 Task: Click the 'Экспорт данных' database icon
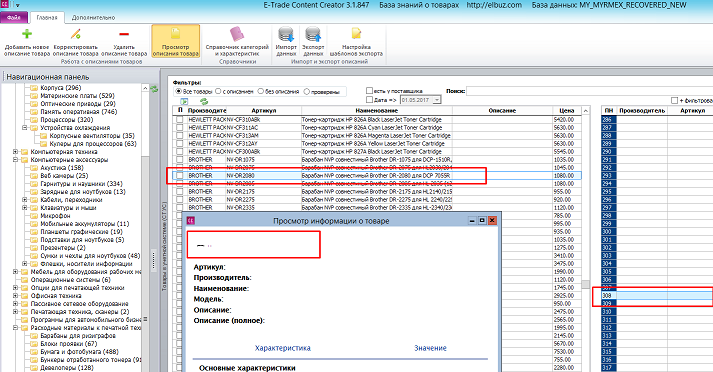[313, 34]
